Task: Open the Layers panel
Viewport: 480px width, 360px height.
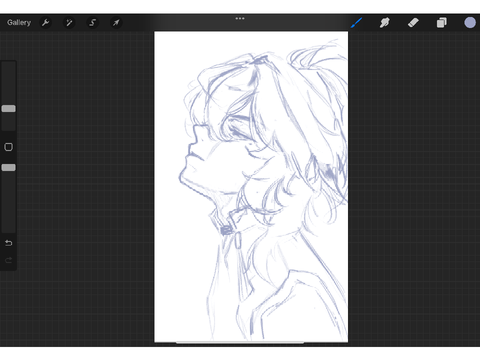Action: click(442, 23)
